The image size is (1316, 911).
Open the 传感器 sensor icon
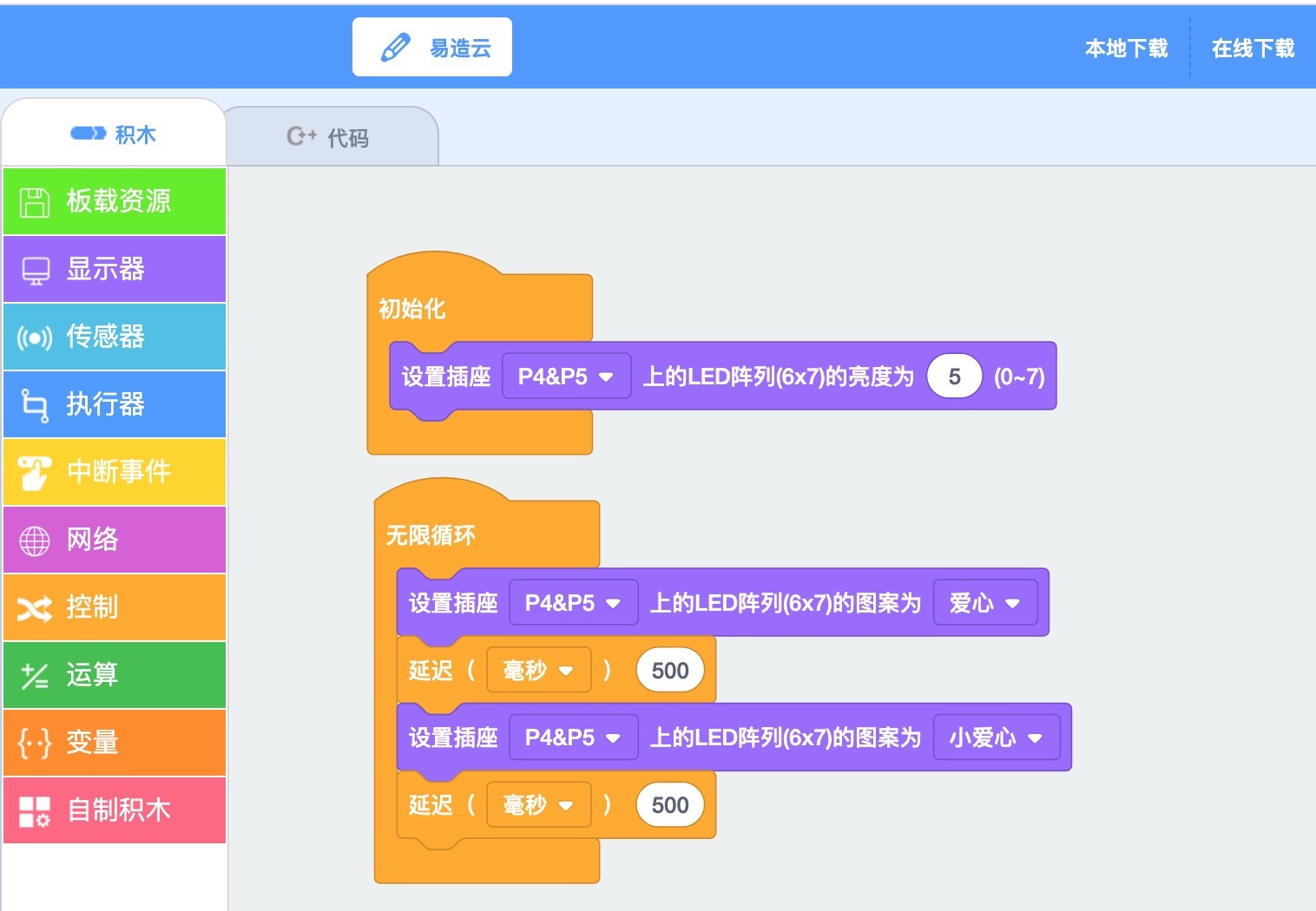click(x=35, y=338)
